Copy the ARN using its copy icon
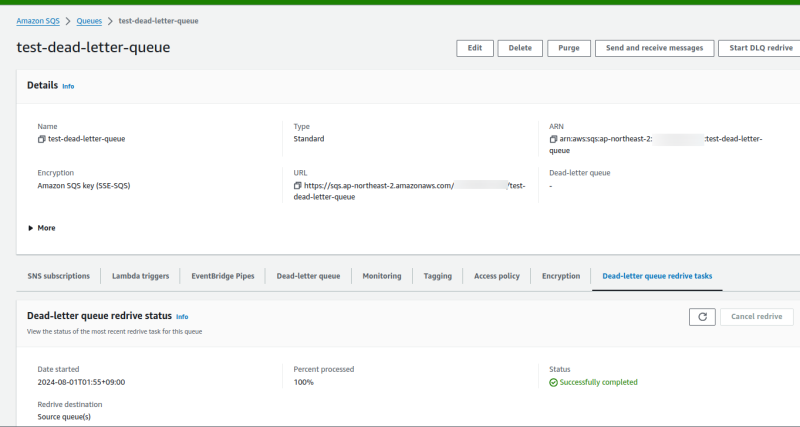The width and height of the screenshot is (800, 427). click(x=554, y=139)
